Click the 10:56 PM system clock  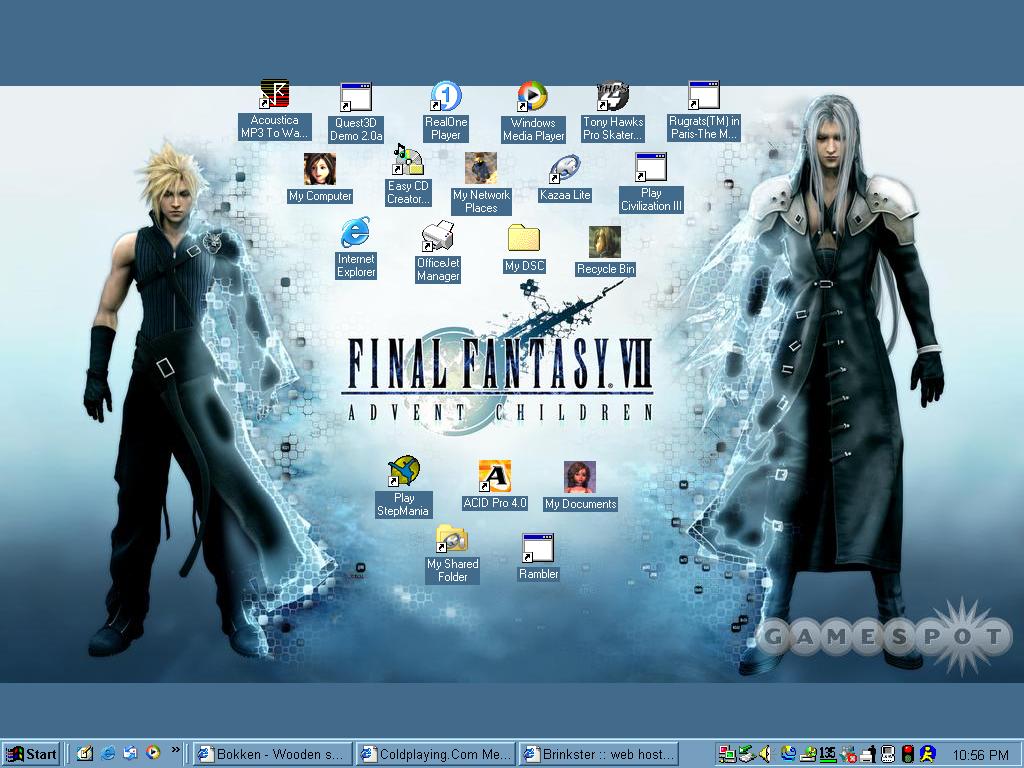point(981,755)
